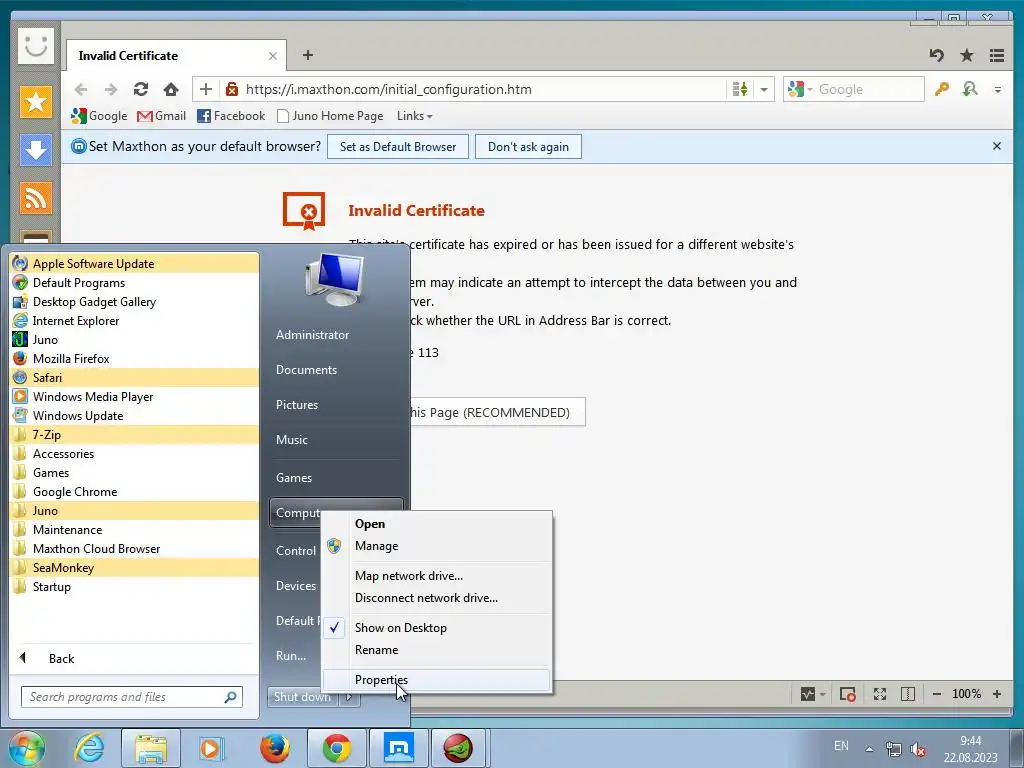Click the resource monitor icon in status bar
Image resolution: width=1024 pixels, height=768 pixels.
pyautogui.click(x=808, y=694)
